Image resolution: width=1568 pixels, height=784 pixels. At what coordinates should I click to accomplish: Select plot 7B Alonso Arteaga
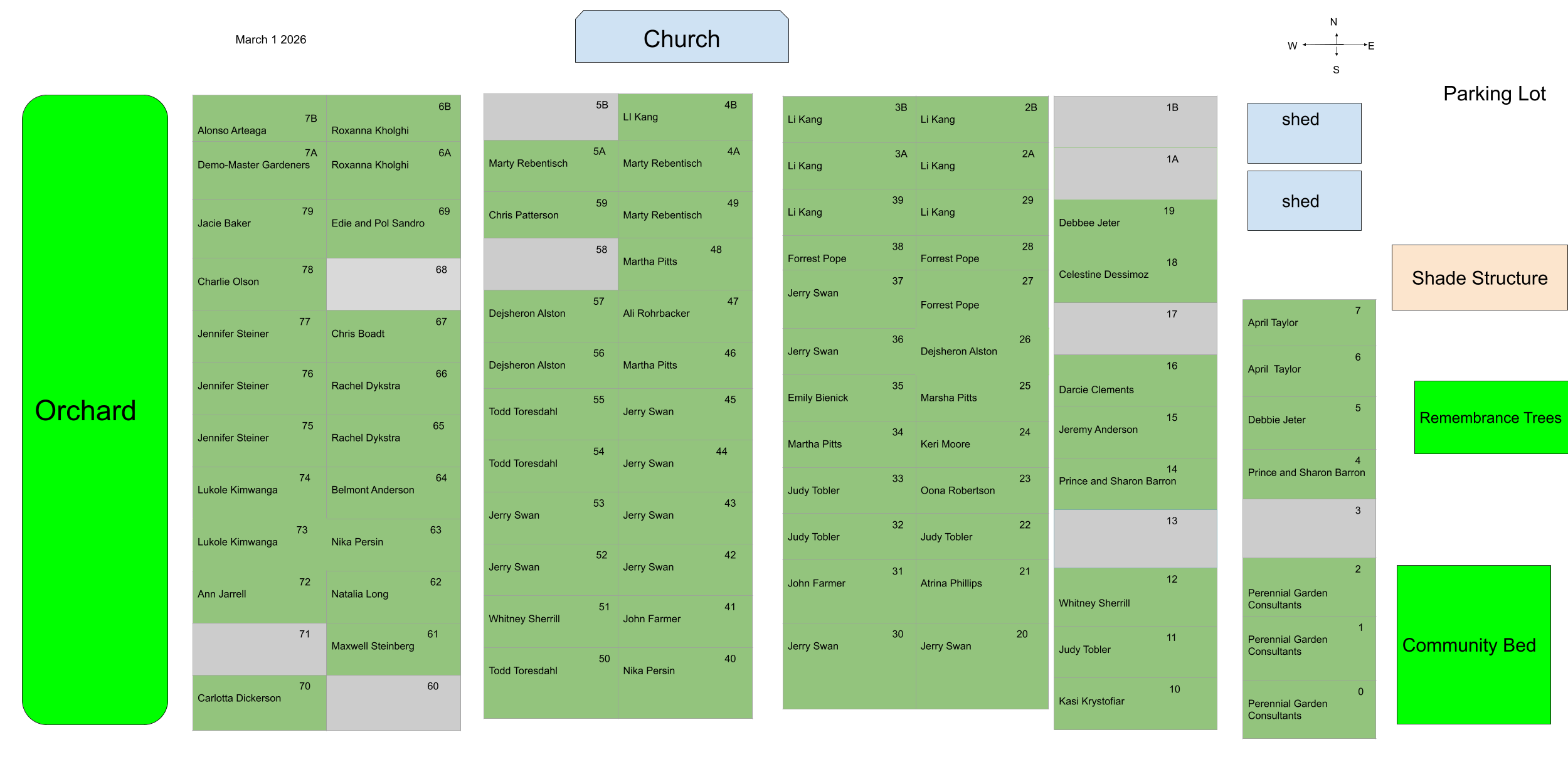click(x=259, y=119)
